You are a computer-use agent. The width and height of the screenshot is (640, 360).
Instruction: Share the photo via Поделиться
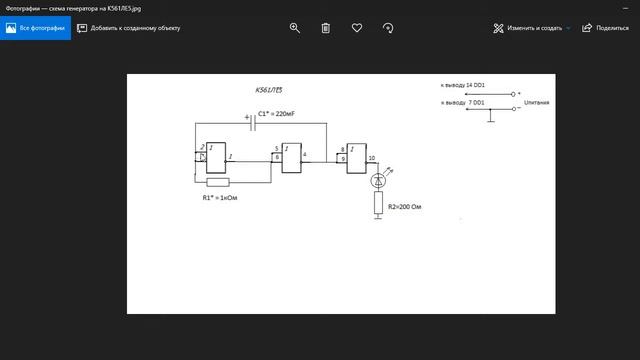[605, 28]
